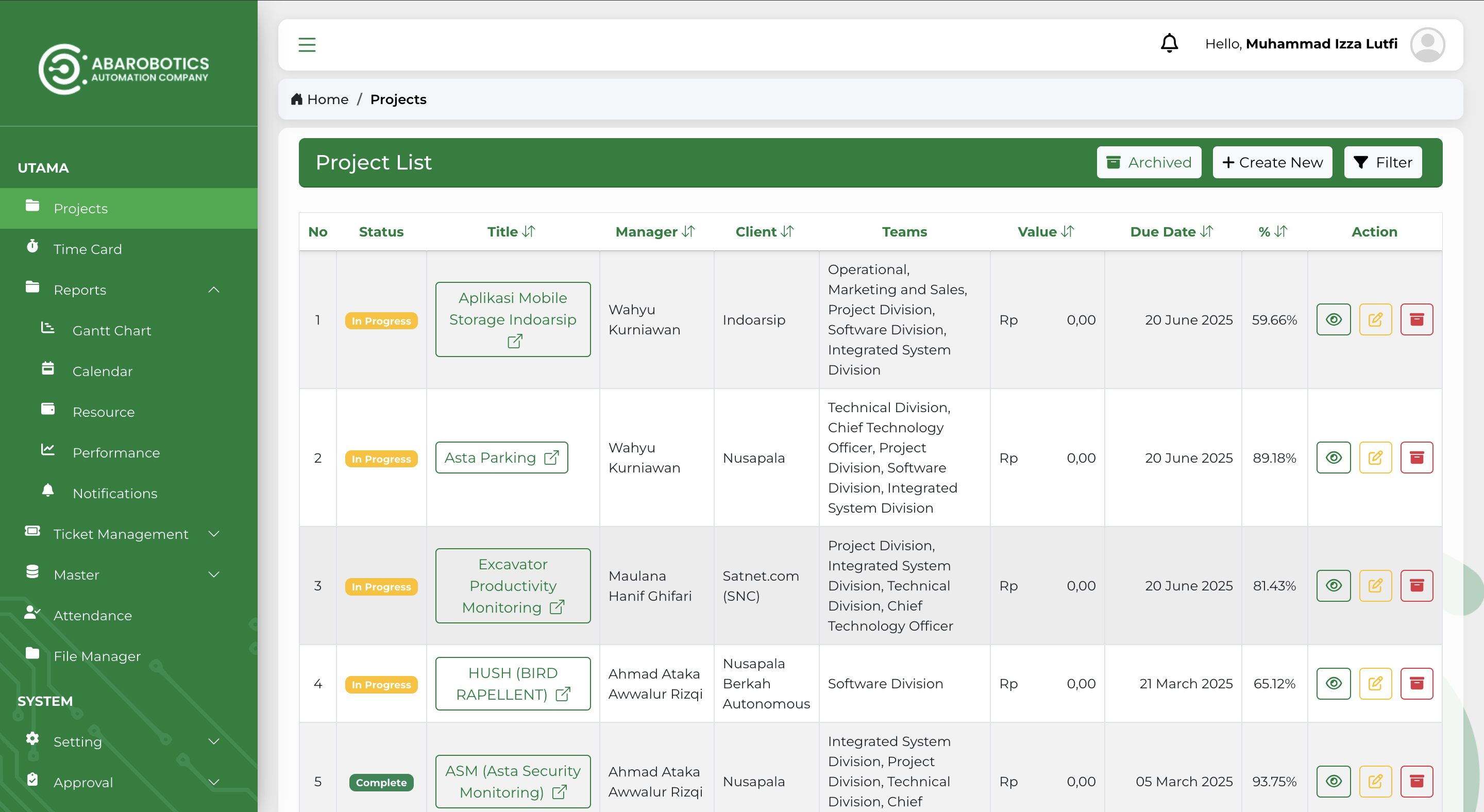View details of HUSH (BIRD RAPELLENT) project

(1333, 684)
